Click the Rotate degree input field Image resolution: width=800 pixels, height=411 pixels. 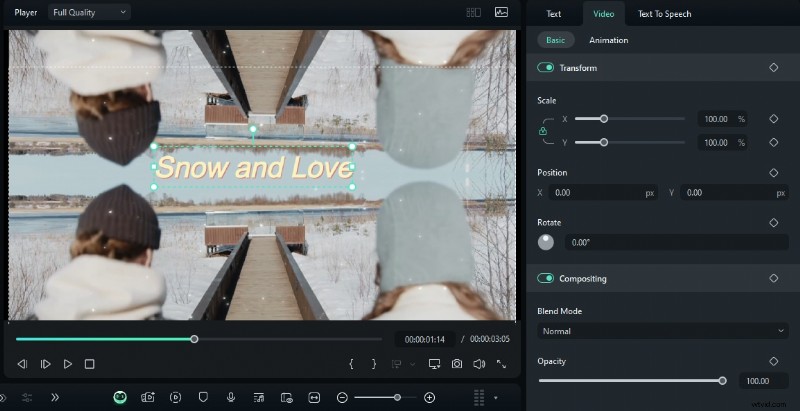tap(675, 242)
